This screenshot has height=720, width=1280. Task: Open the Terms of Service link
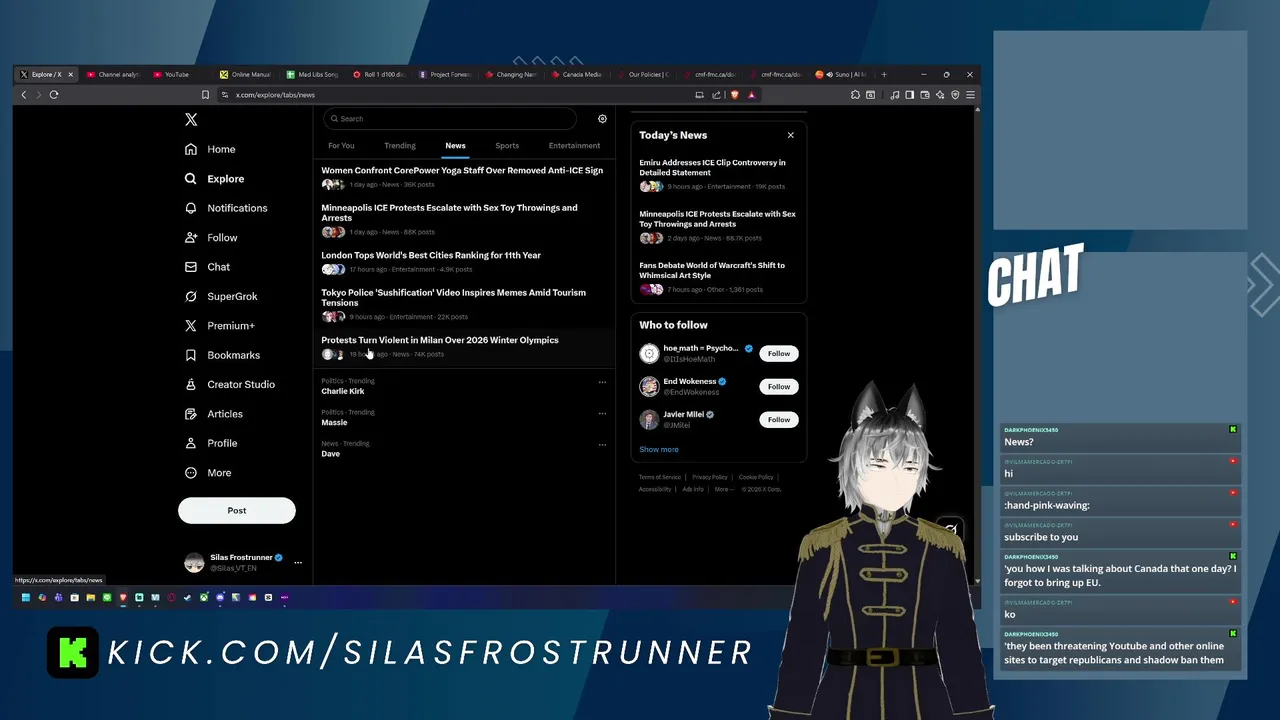(x=660, y=477)
